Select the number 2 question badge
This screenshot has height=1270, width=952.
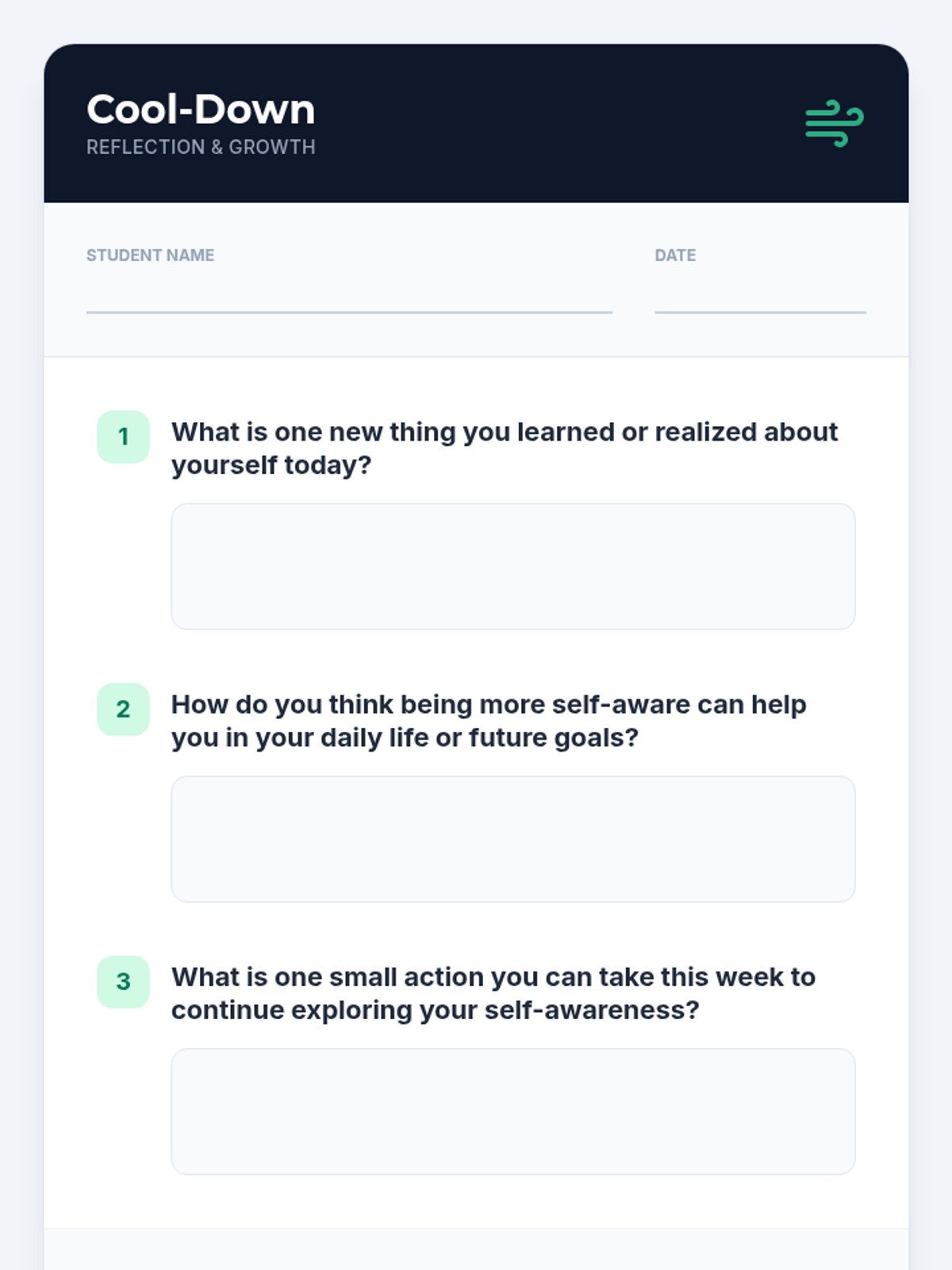point(123,709)
